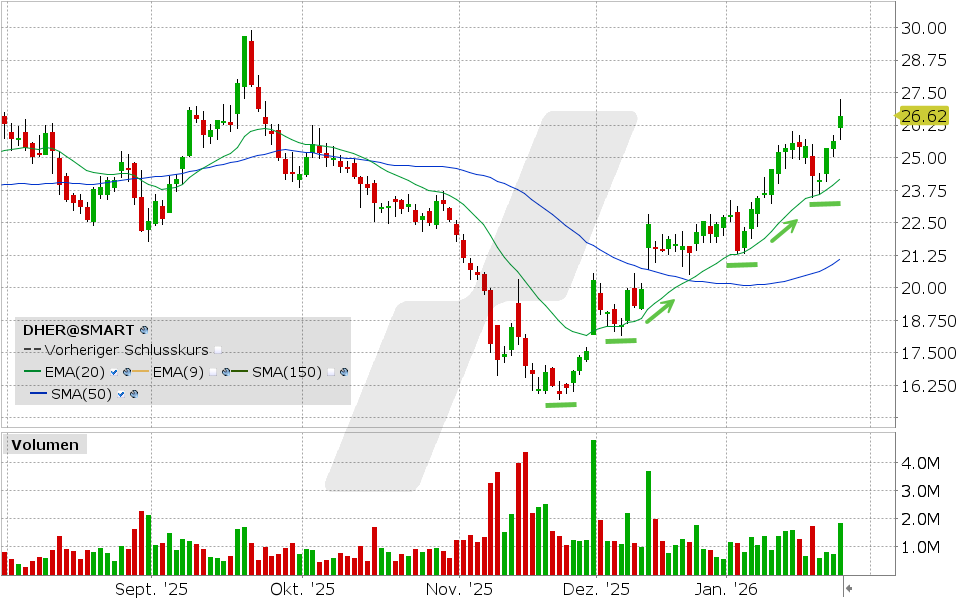
Task: Enable the SMA(150) indicator checkbox
Action: pos(329,372)
